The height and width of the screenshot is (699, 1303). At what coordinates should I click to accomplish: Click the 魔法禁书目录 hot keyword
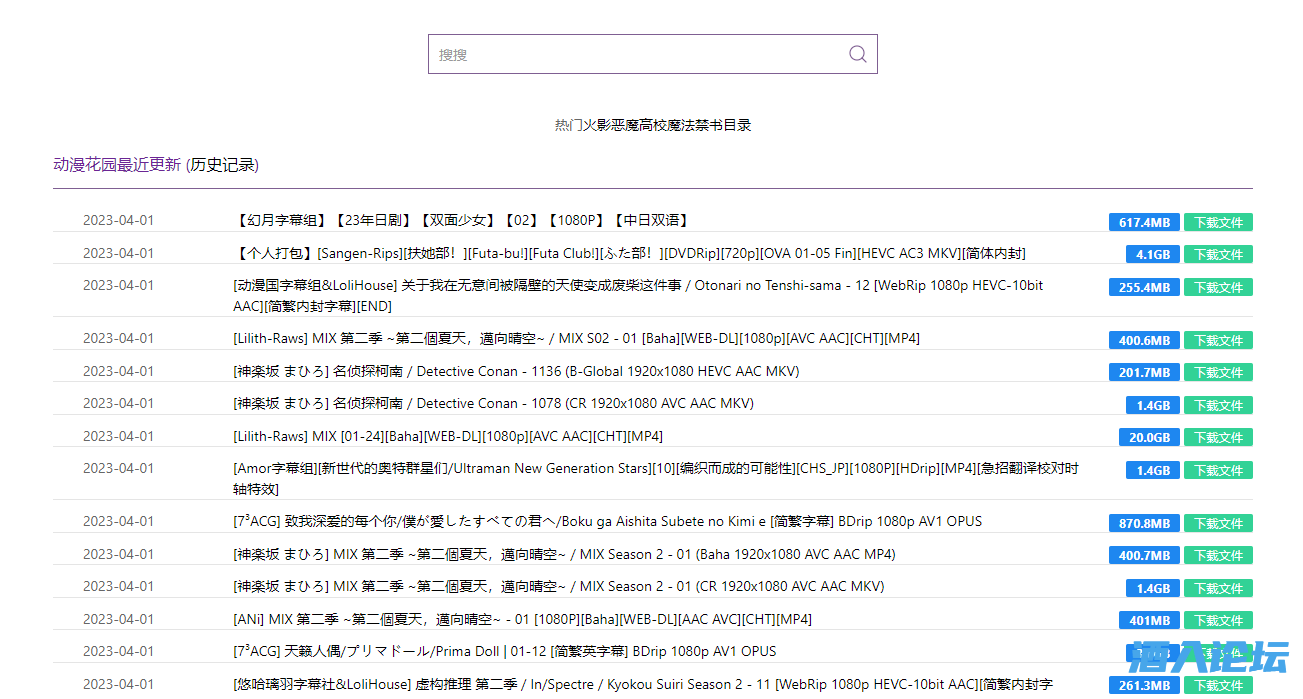click(709, 125)
